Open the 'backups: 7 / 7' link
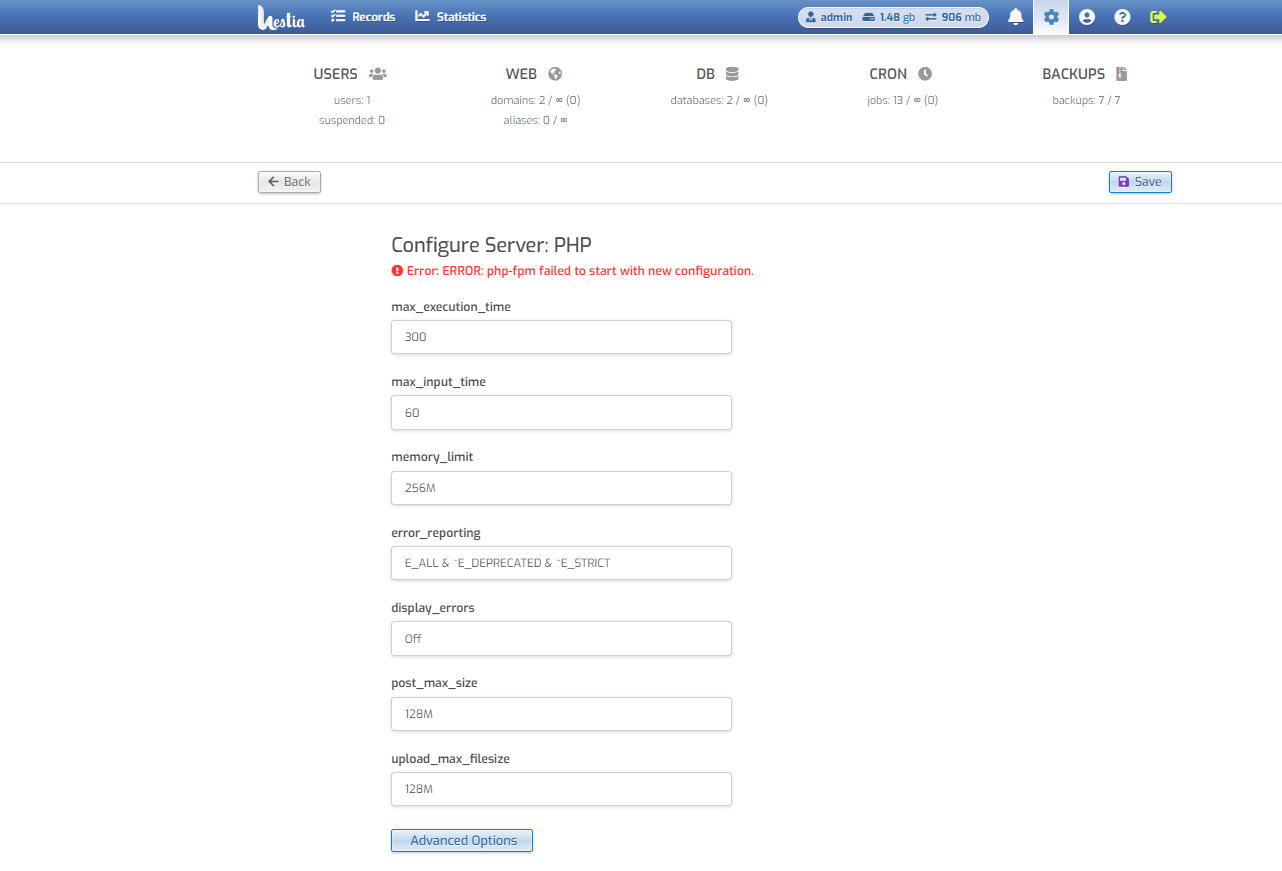Viewport: 1282px width, 871px height. coord(1086,99)
